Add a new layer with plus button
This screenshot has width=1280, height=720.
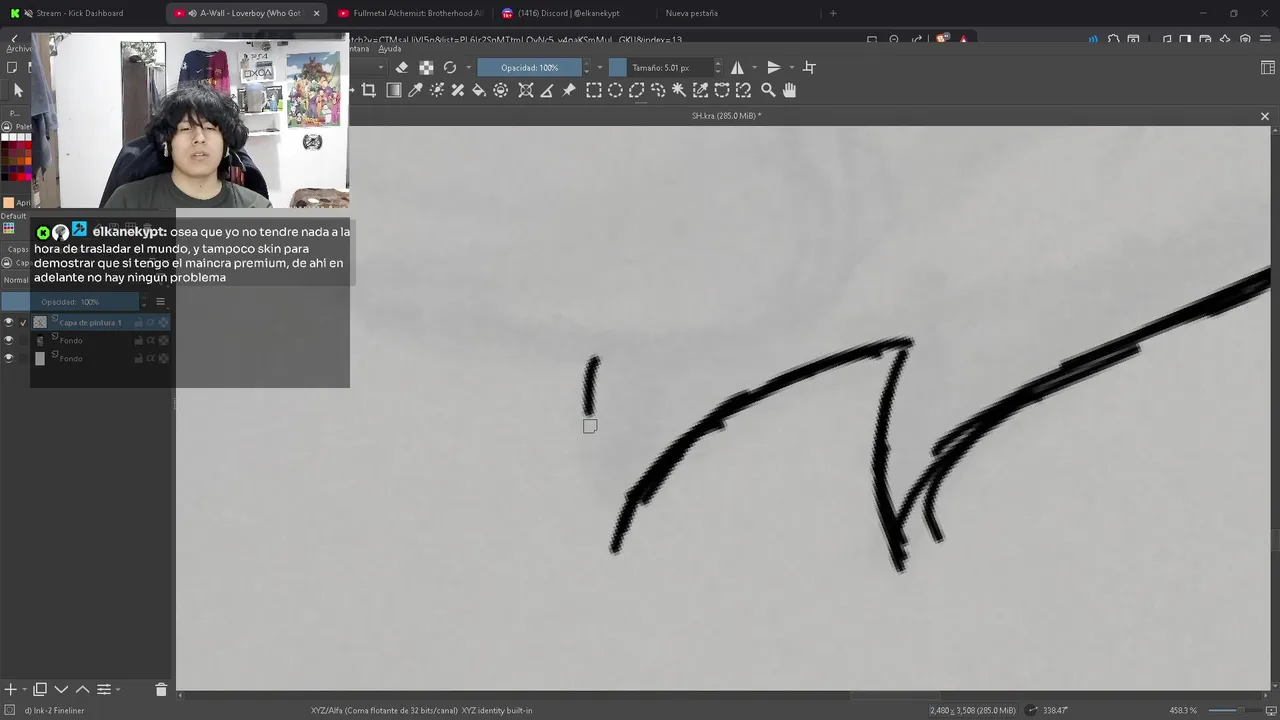tap(10, 689)
